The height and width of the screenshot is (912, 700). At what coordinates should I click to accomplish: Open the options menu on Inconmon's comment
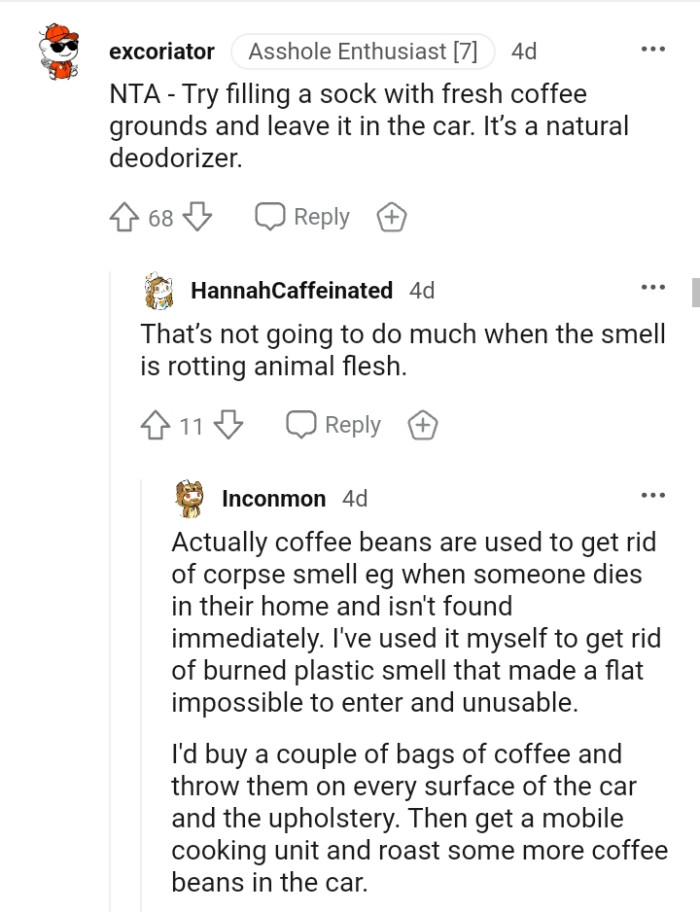coord(652,494)
